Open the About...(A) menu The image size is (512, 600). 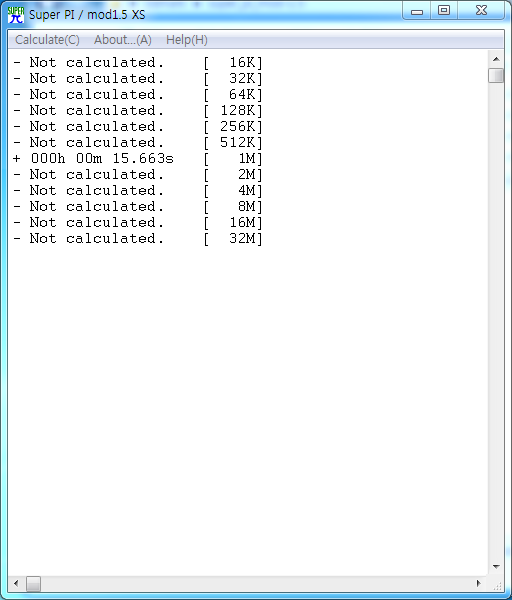pyautogui.click(x=123, y=40)
